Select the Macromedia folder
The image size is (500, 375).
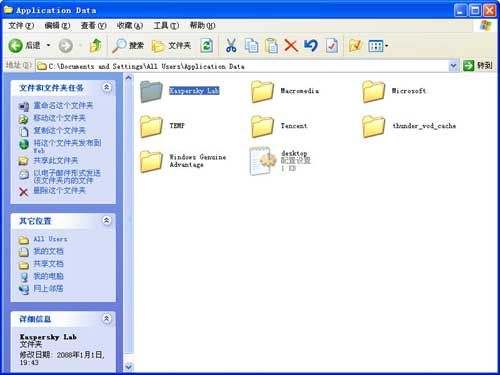click(x=285, y=91)
